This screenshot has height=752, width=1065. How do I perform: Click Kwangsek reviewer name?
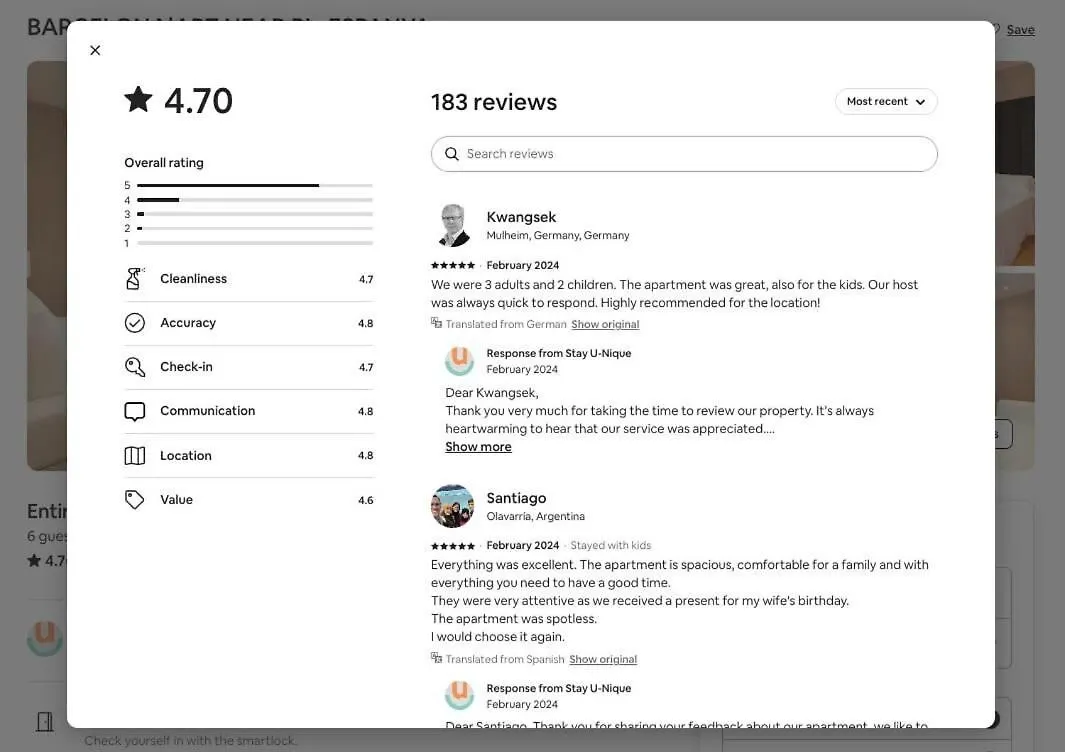coord(521,217)
